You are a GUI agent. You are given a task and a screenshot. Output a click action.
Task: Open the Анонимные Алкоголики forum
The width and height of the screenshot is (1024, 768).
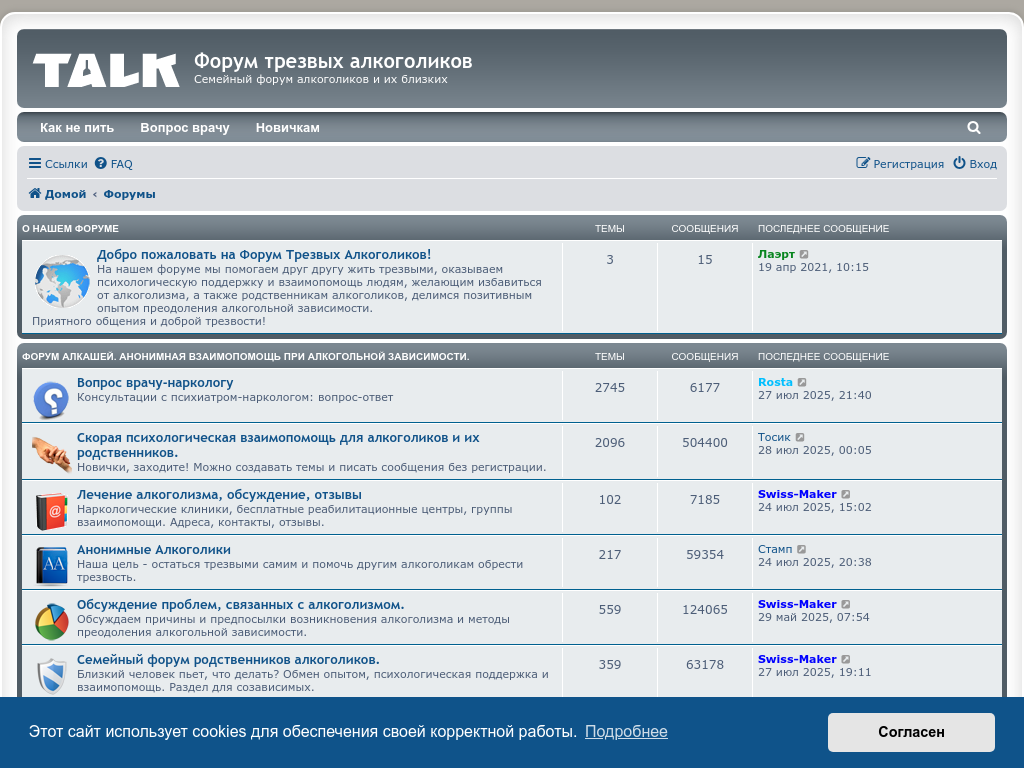154,550
